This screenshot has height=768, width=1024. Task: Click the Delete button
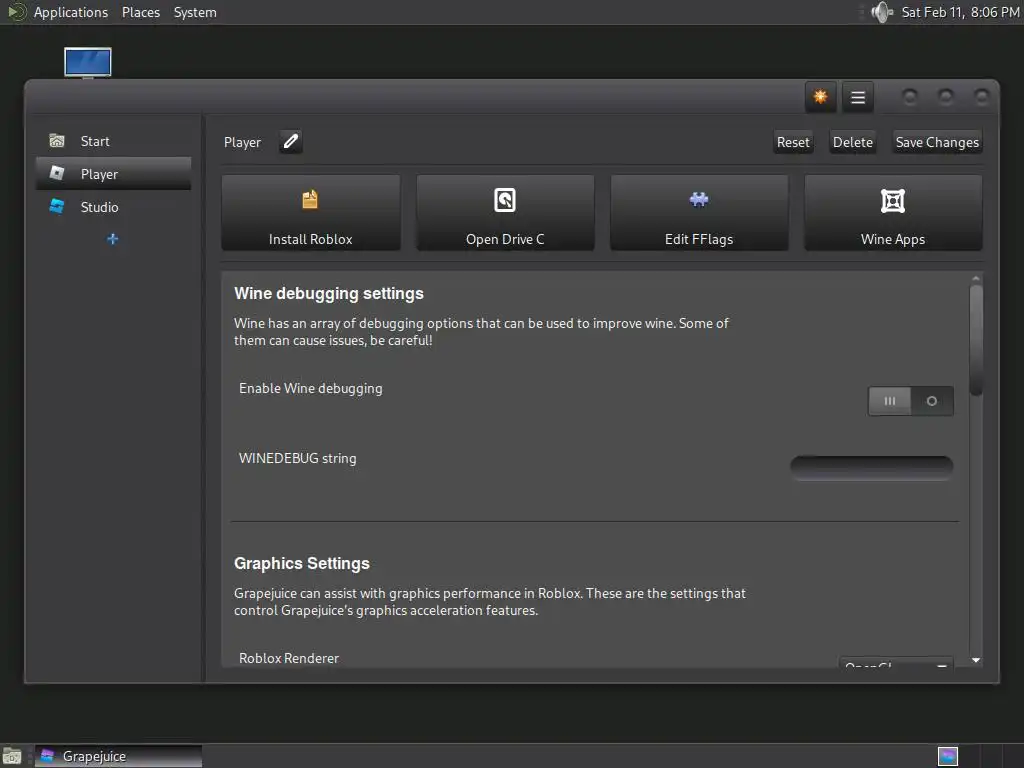click(x=852, y=142)
